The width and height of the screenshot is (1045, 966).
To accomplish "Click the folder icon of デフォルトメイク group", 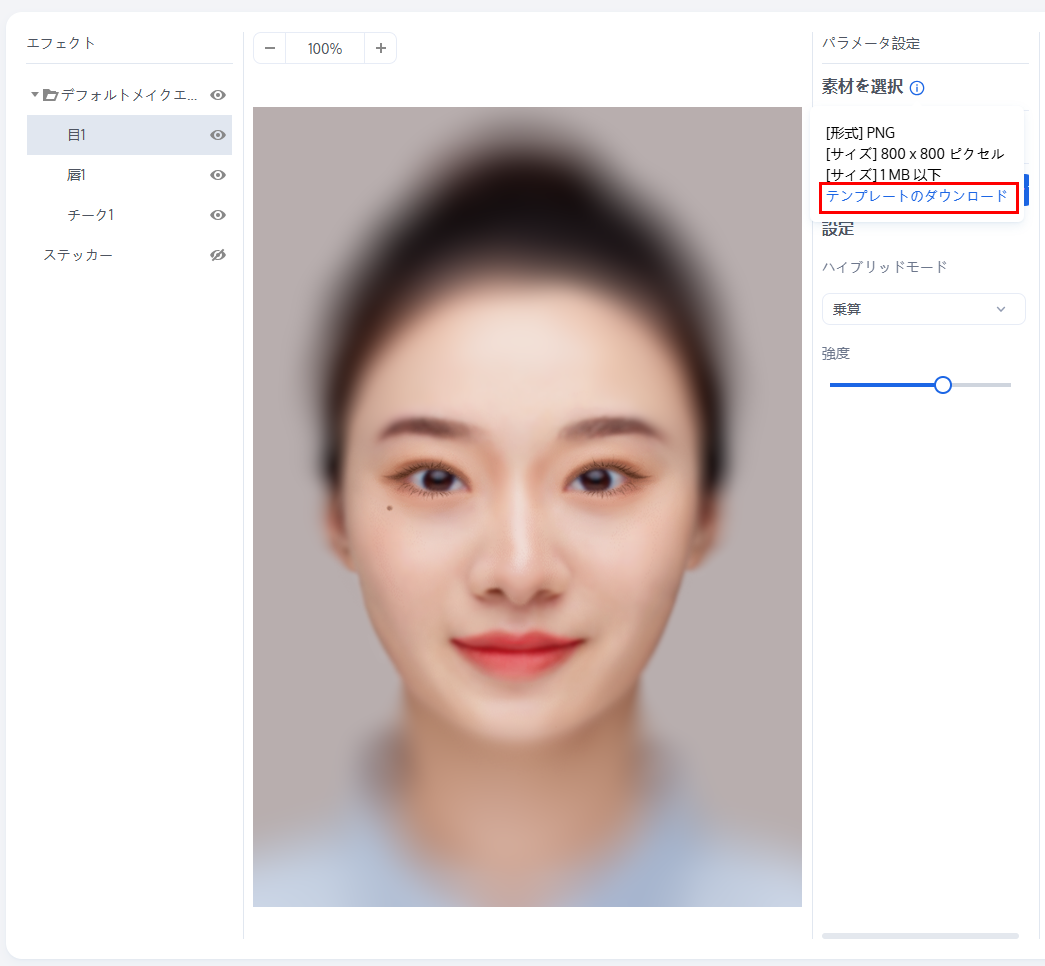I will pos(50,95).
